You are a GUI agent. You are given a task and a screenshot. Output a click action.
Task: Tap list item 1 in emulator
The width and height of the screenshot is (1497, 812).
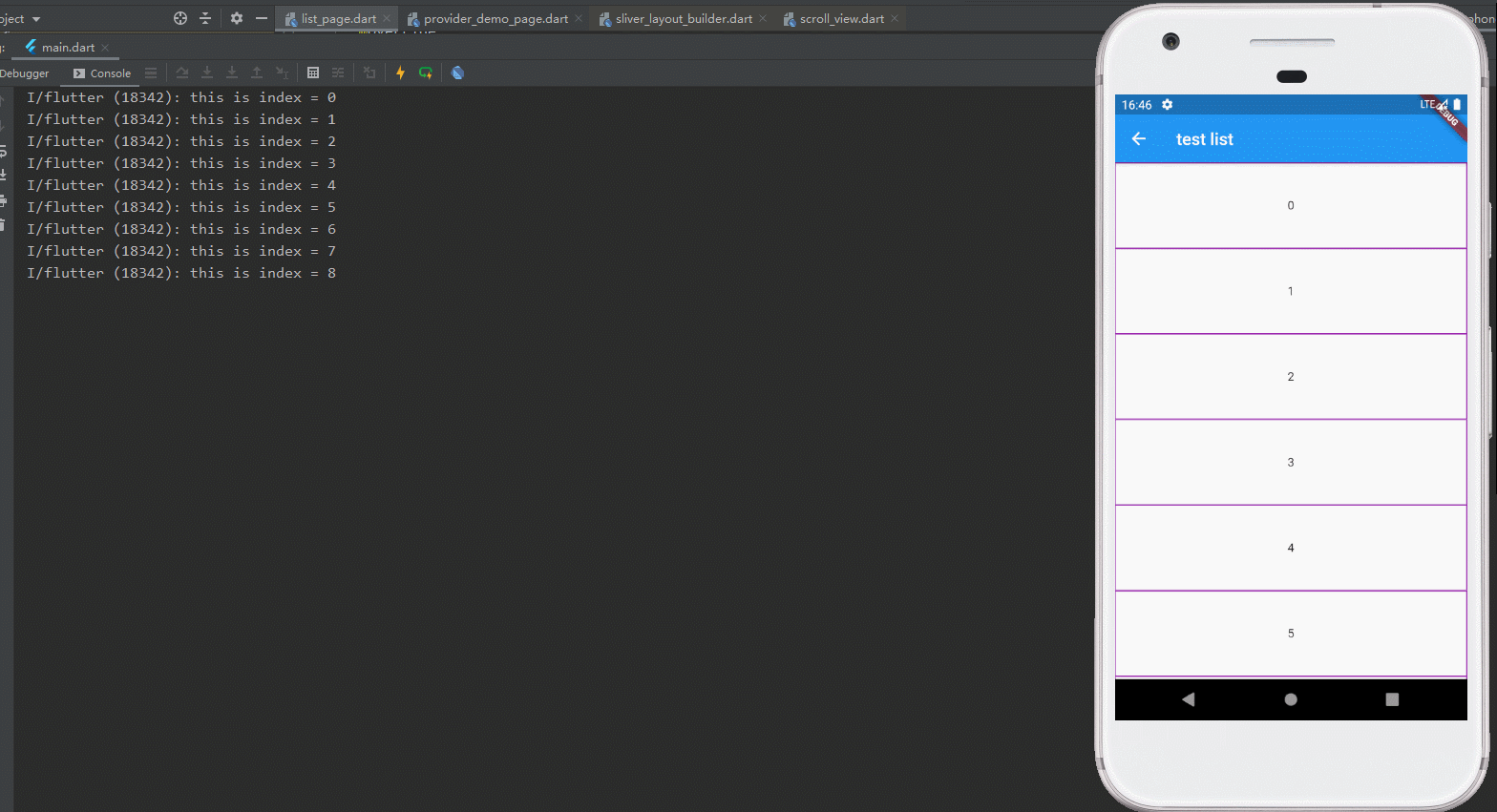(1291, 292)
